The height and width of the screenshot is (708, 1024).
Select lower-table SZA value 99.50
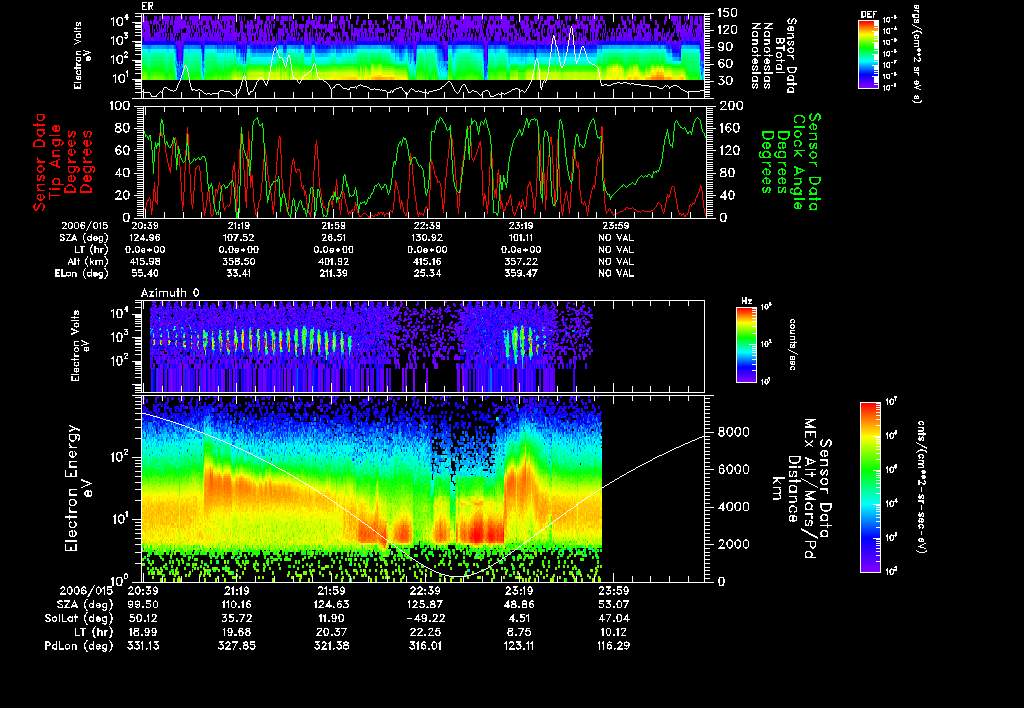click(x=143, y=605)
